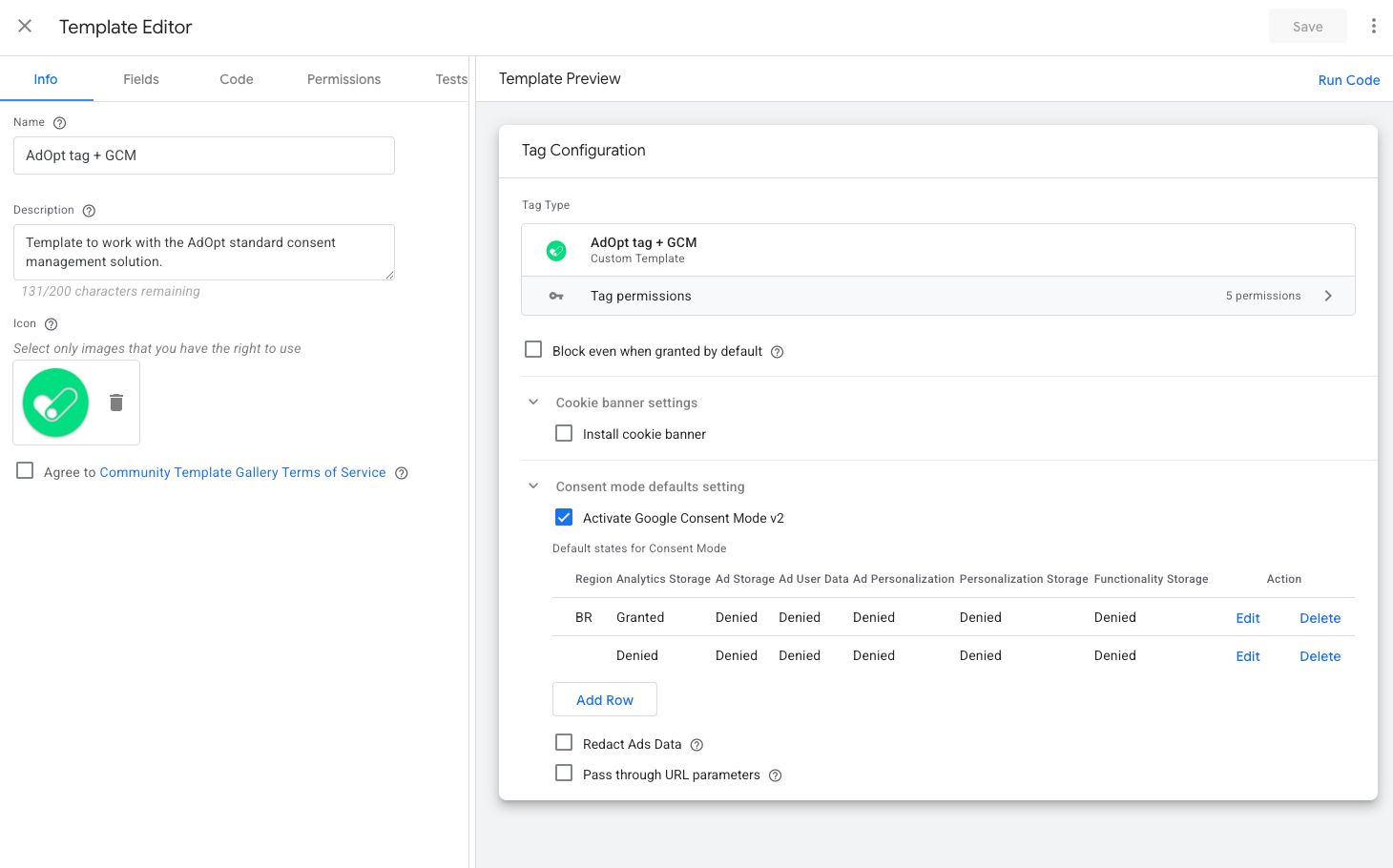
Task: Switch to the Fields tab
Action: click(x=141, y=79)
